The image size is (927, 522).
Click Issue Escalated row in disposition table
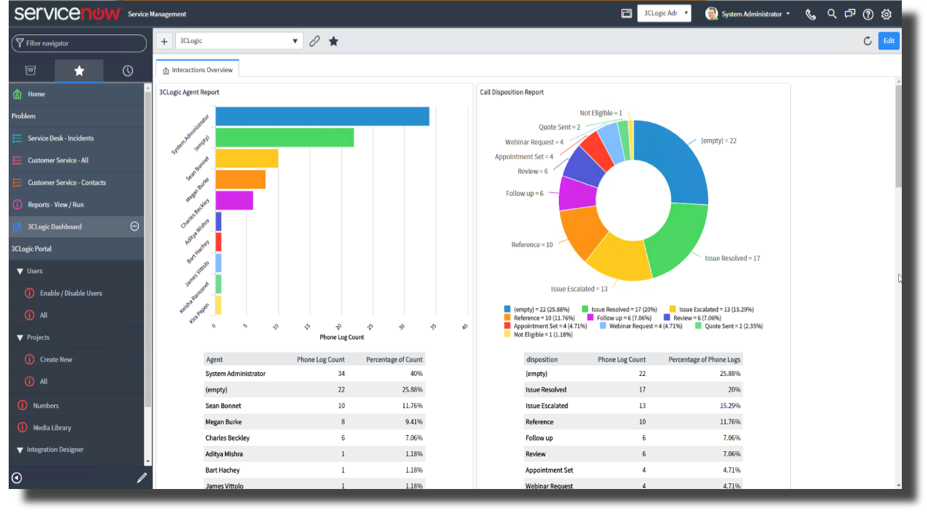(x=633, y=406)
